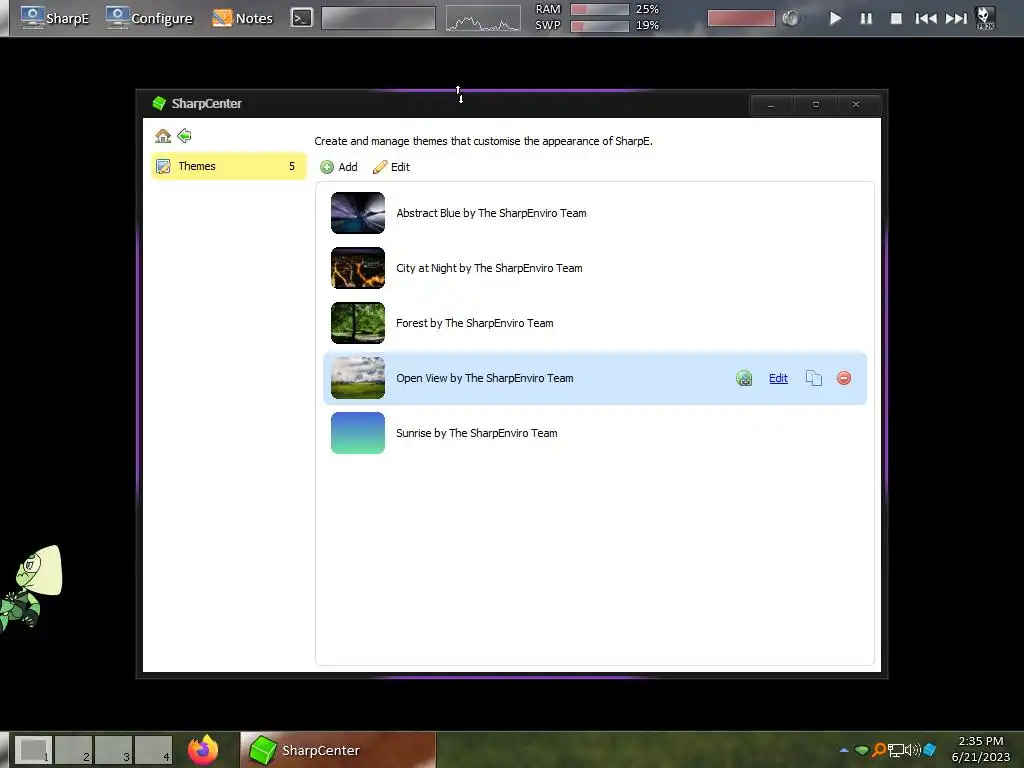Pause playback in the top bar
The width and height of the screenshot is (1024, 768).
866,18
